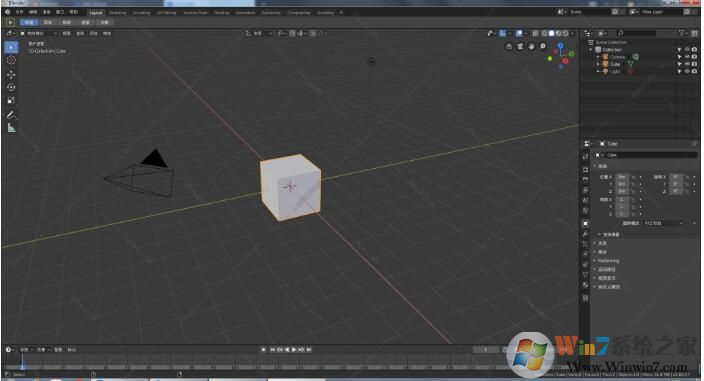This screenshot has width=704, height=381.
Task: Open the Output properties tab
Action: point(585,180)
